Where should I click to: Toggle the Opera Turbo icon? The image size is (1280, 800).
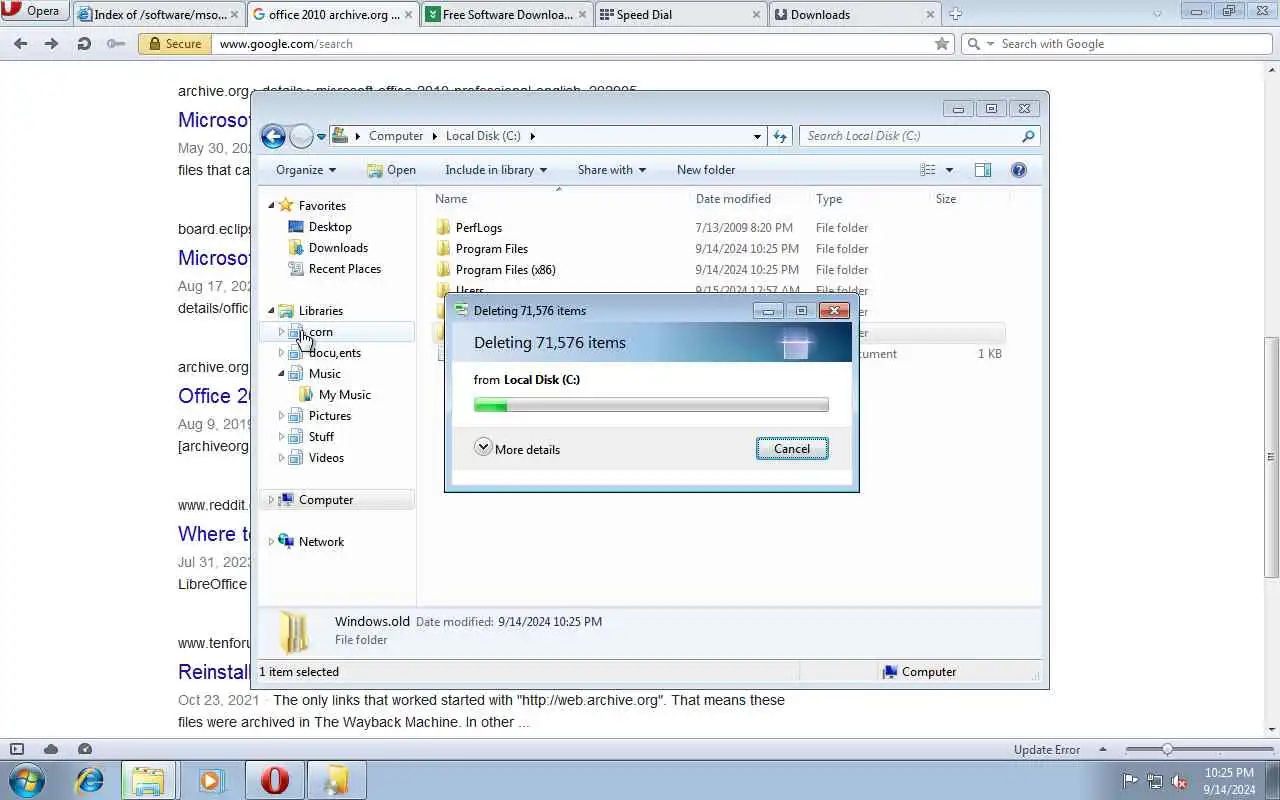click(85, 749)
